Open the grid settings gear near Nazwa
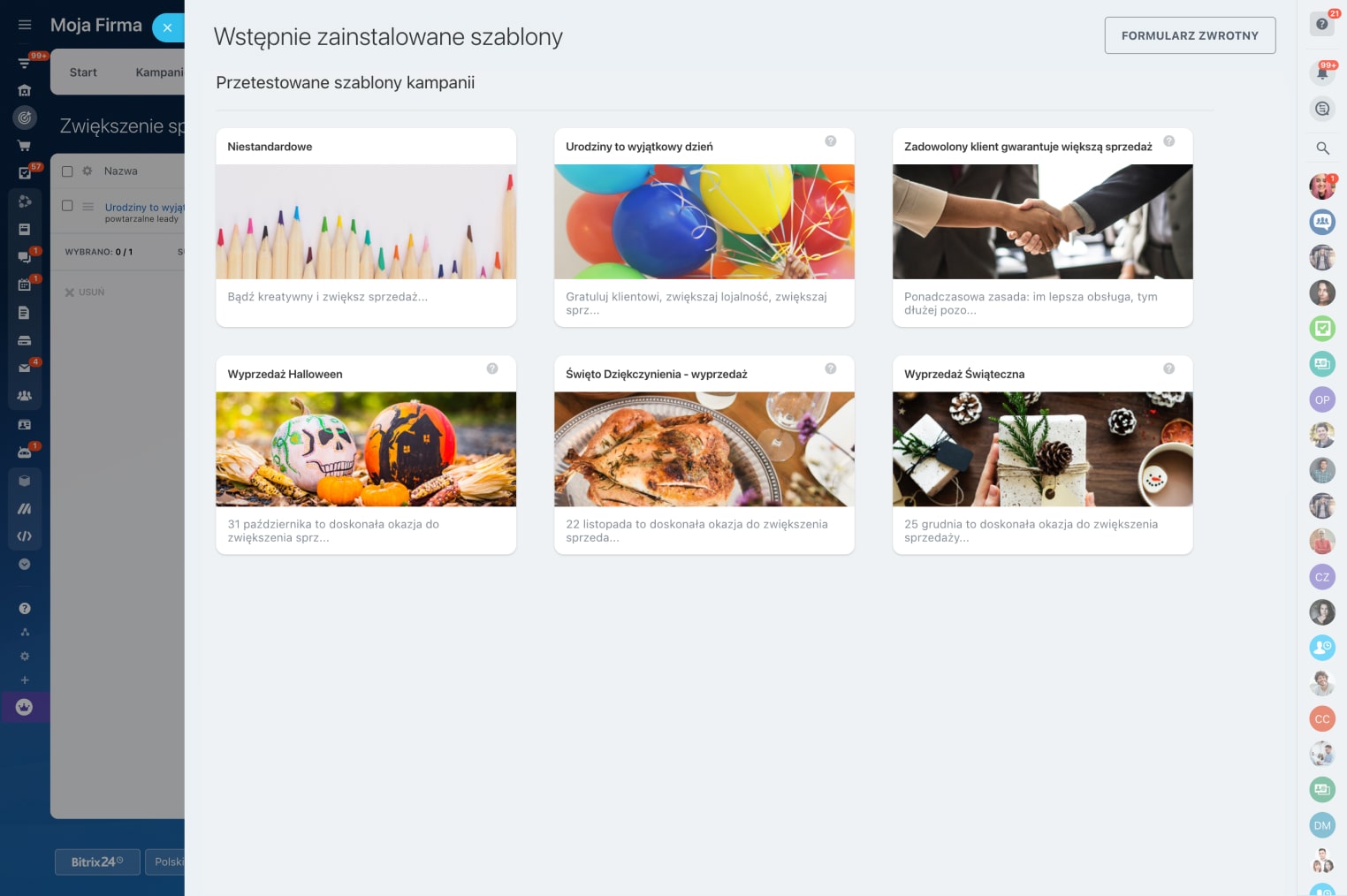 [x=88, y=171]
